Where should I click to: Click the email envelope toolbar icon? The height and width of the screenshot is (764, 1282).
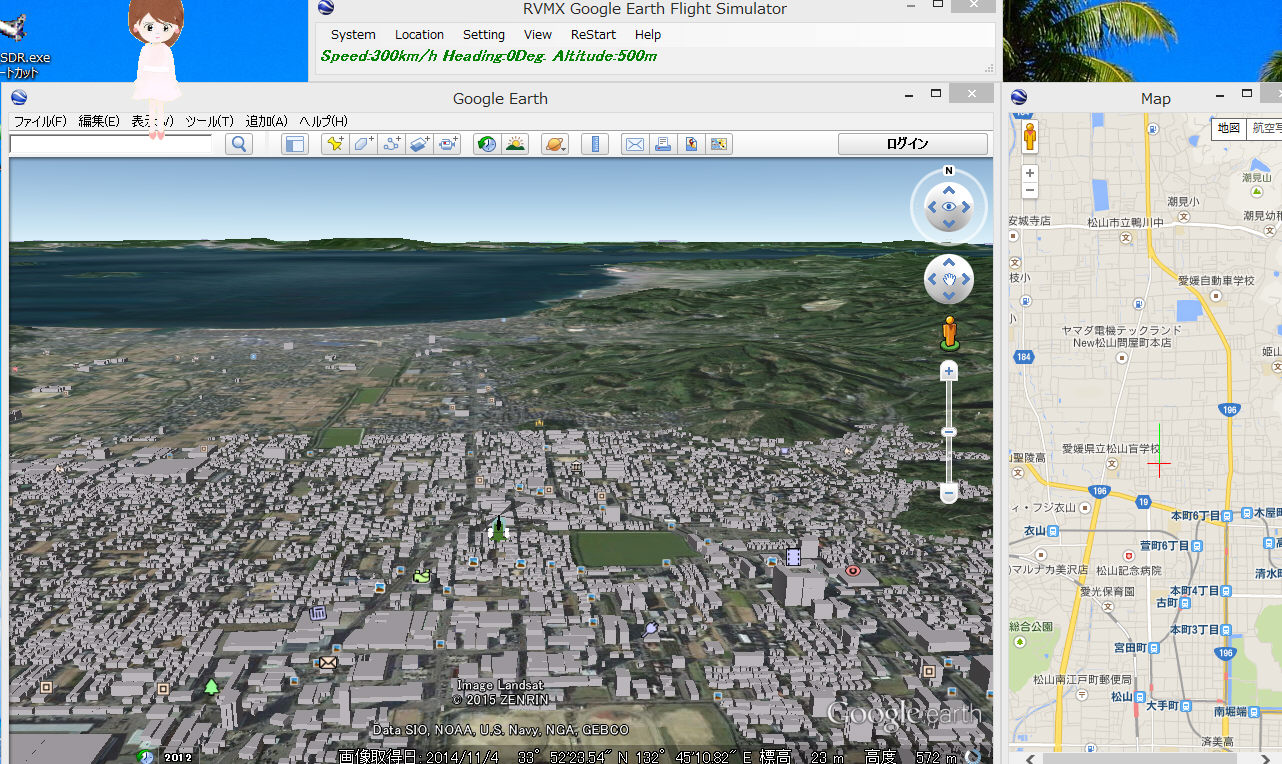coord(634,144)
